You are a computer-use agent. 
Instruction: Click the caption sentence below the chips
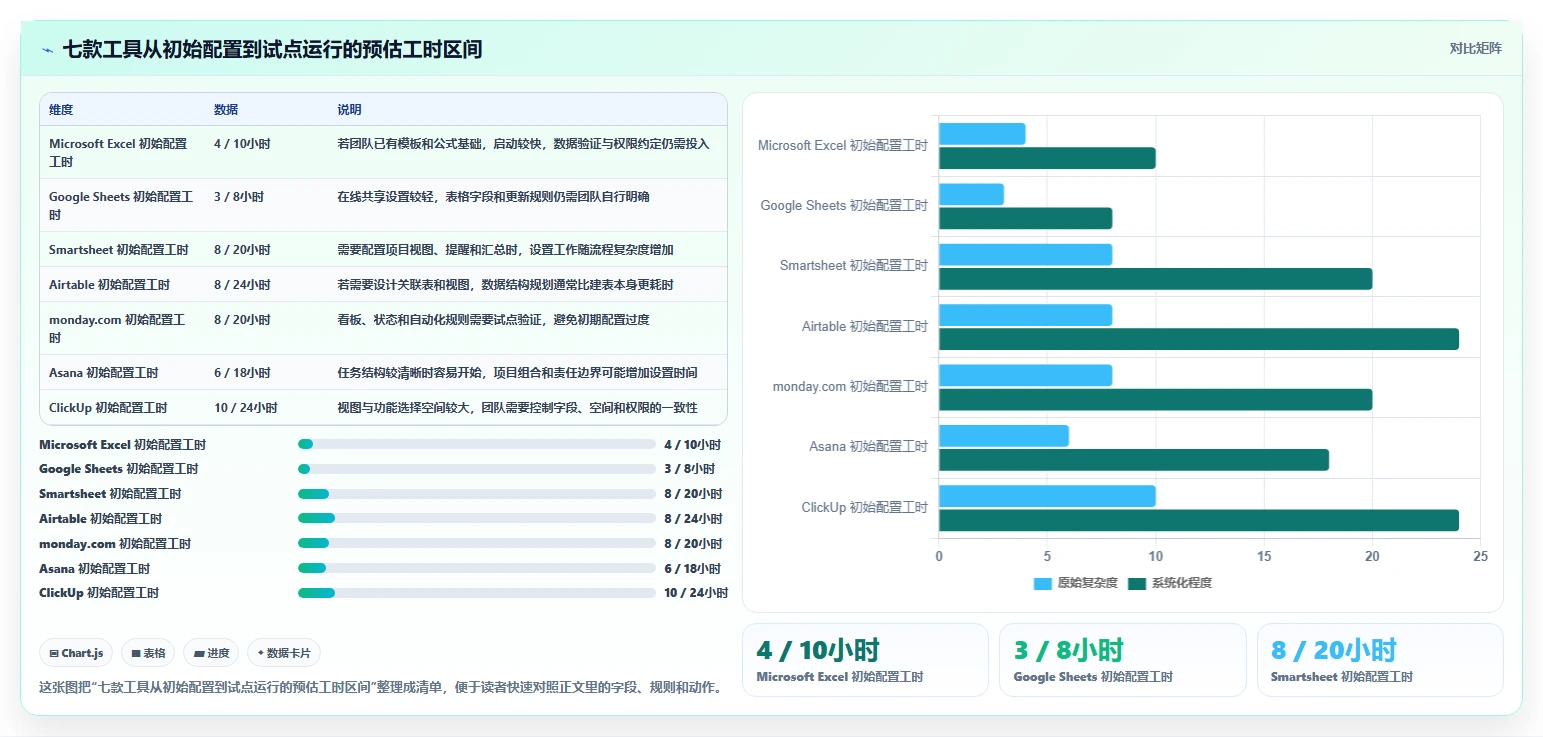pos(381,688)
